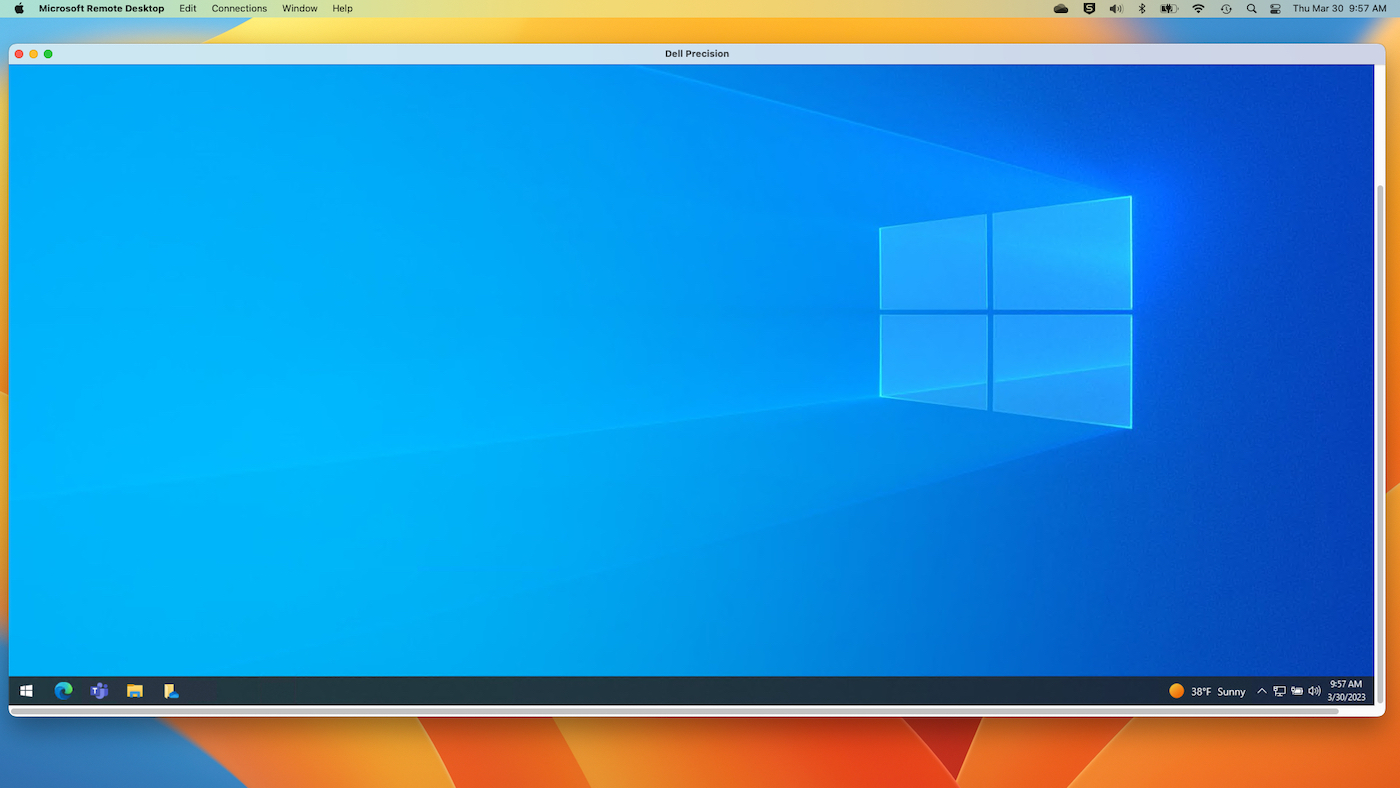
Task: Open the pinned OneDrive folder on the taskbar
Action: coord(171,690)
